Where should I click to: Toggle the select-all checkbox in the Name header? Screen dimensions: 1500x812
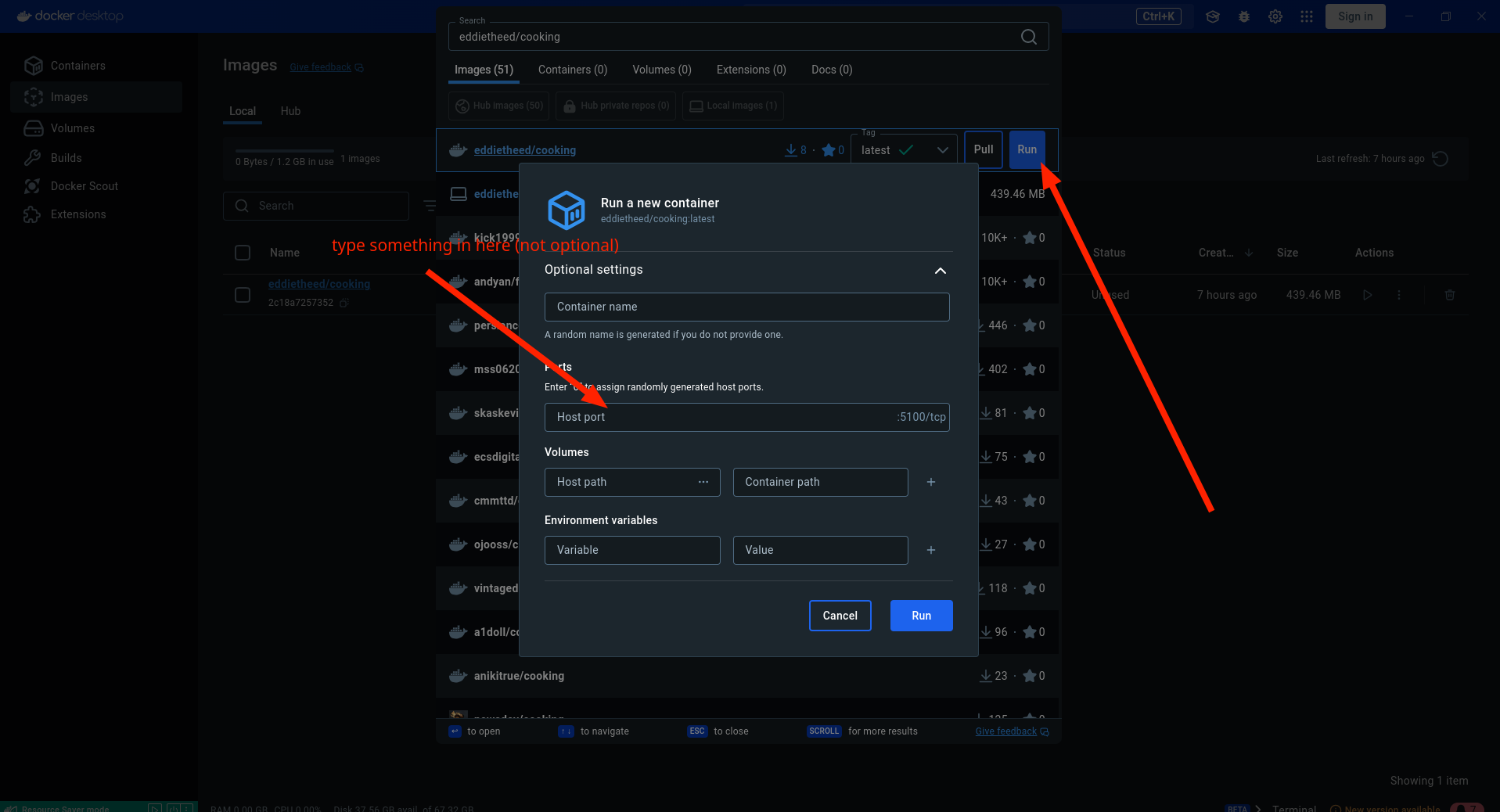[243, 253]
